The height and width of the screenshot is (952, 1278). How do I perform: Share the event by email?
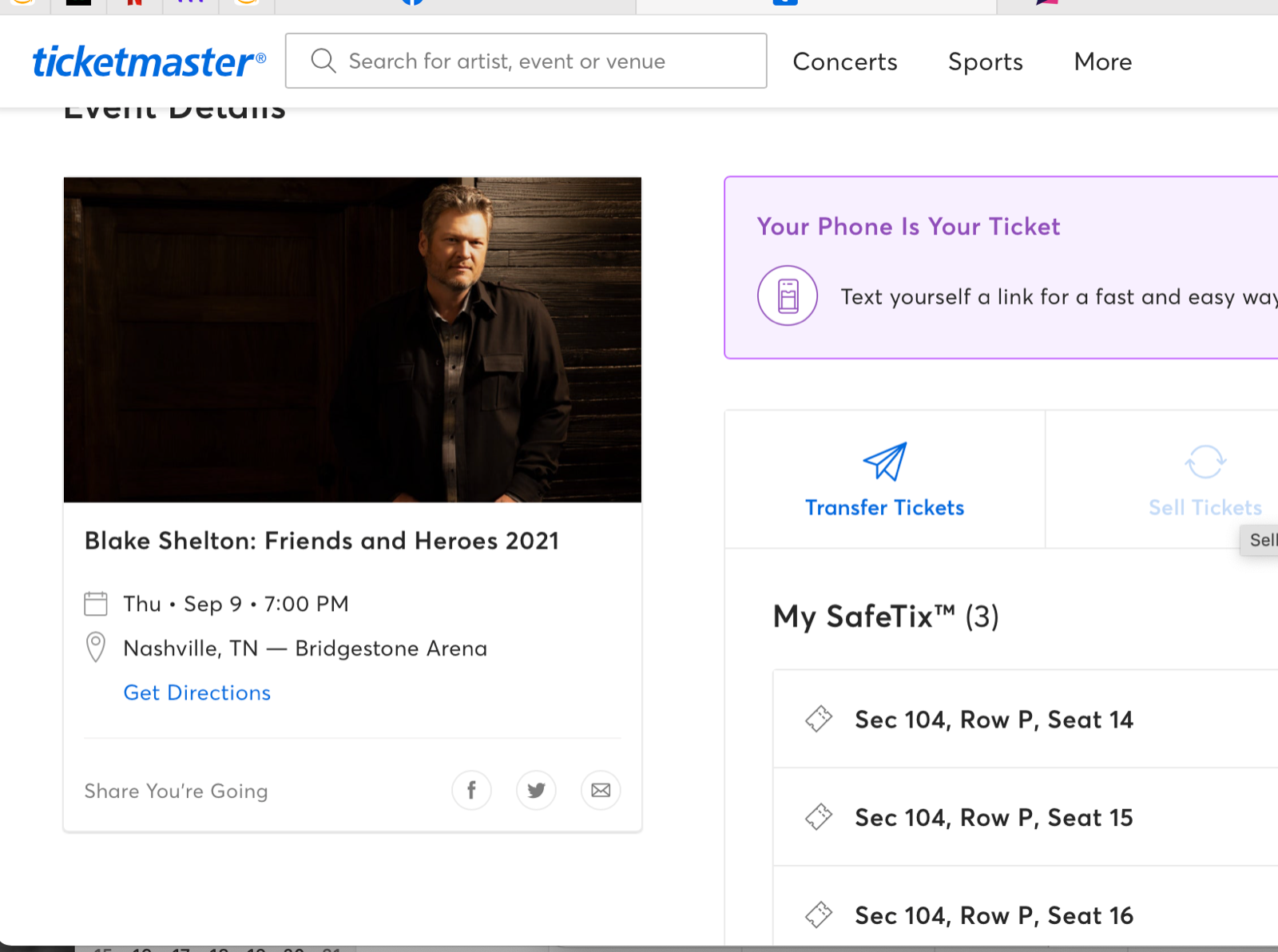(601, 791)
